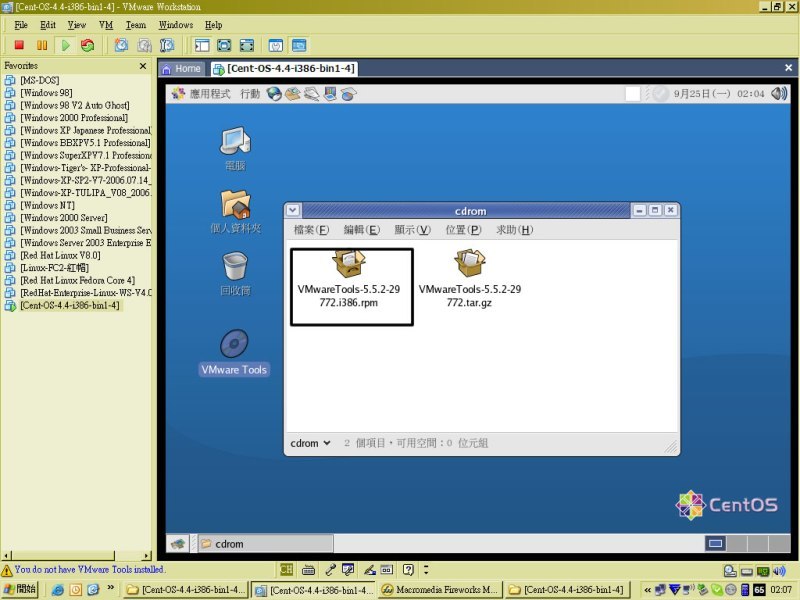The width and height of the screenshot is (800, 600).
Task: Close the current VM tab with the X
Action: (788, 67)
